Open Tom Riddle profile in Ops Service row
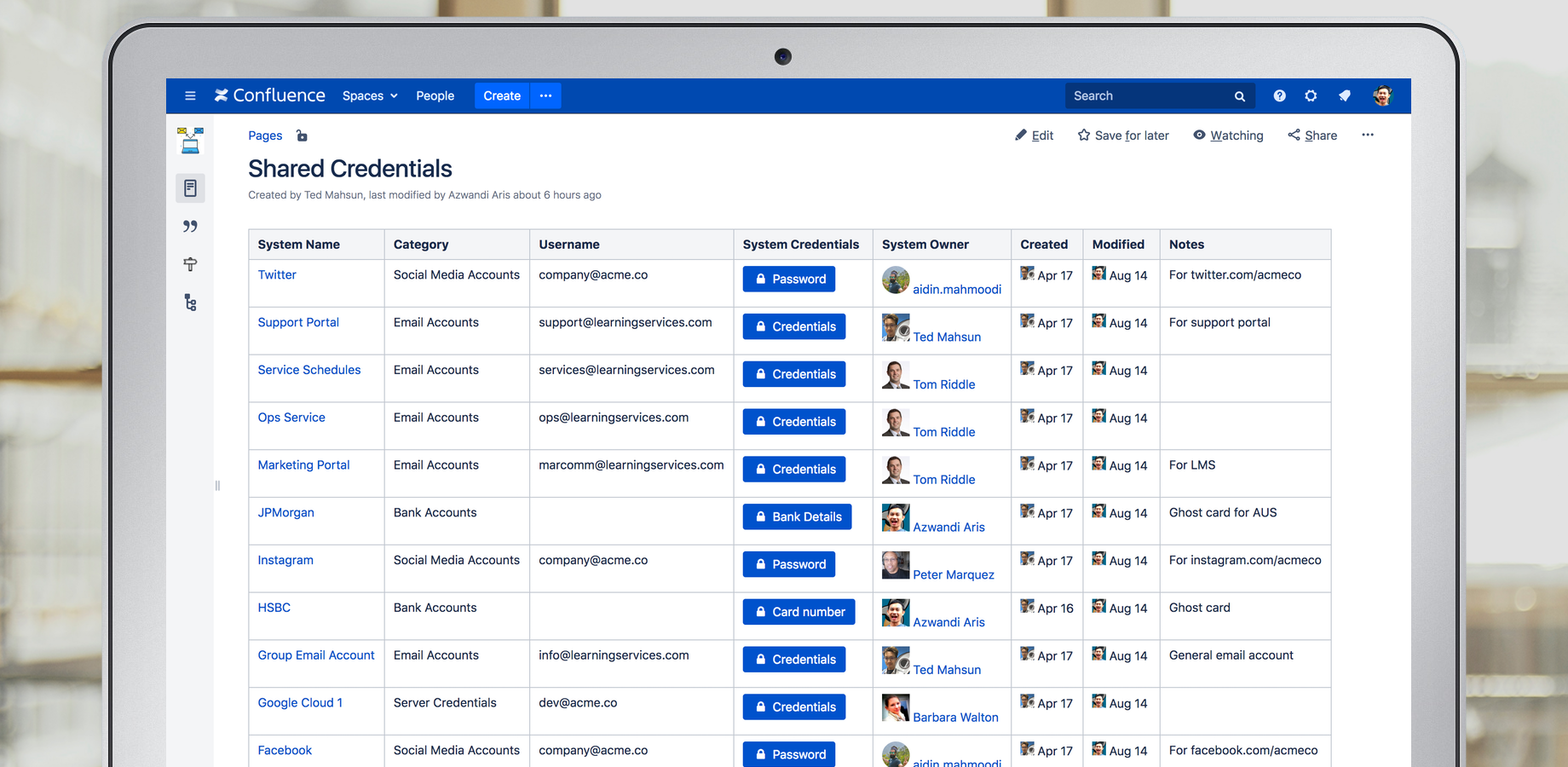This screenshot has width=1568, height=767. click(x=944, y=433)
